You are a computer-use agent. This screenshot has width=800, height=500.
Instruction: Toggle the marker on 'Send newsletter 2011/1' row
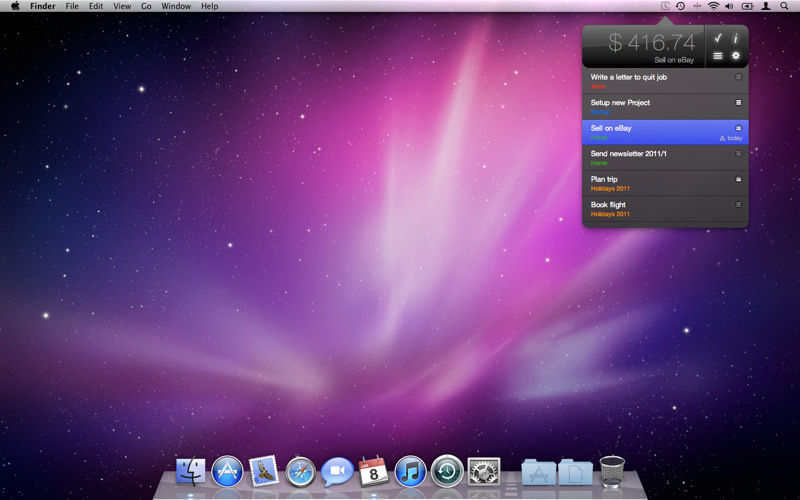pos(738,154)
